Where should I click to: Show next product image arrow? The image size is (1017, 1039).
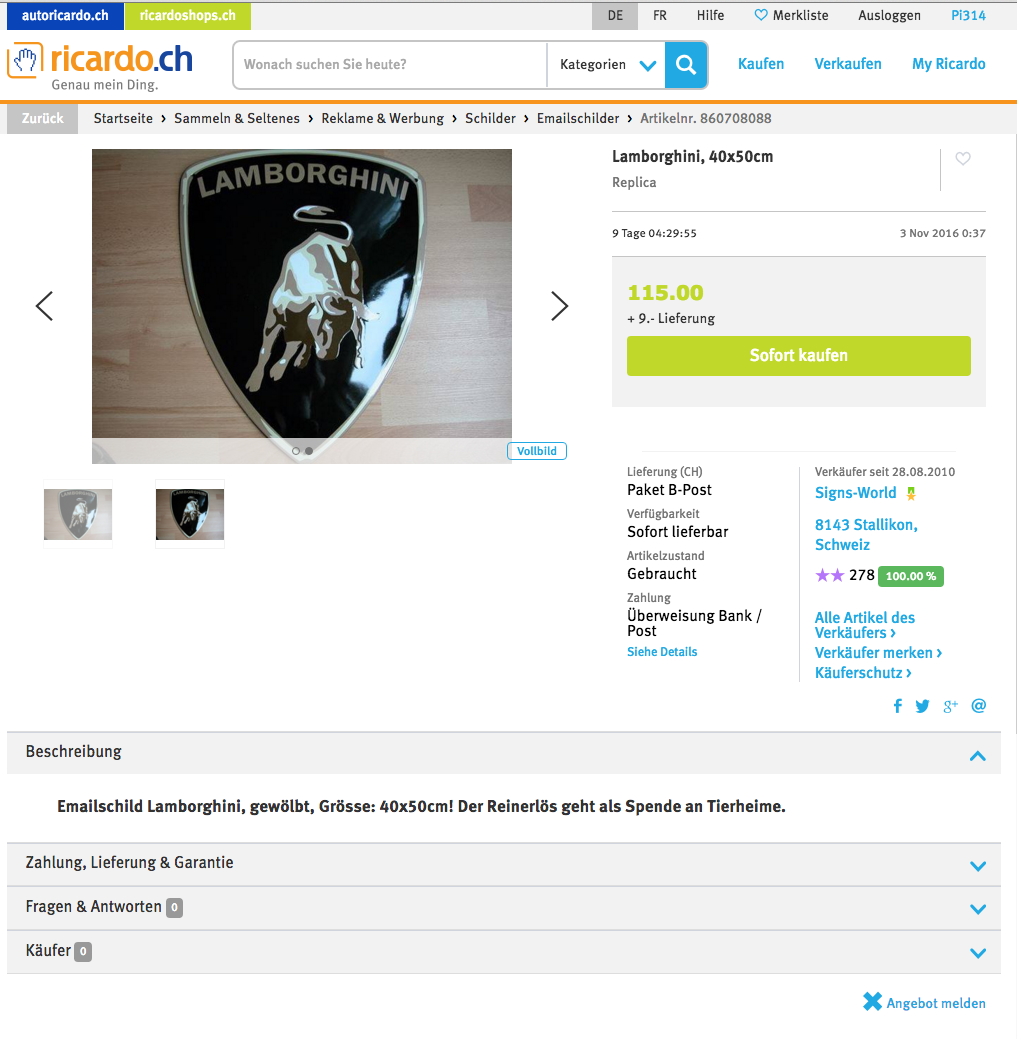point(560,306)
